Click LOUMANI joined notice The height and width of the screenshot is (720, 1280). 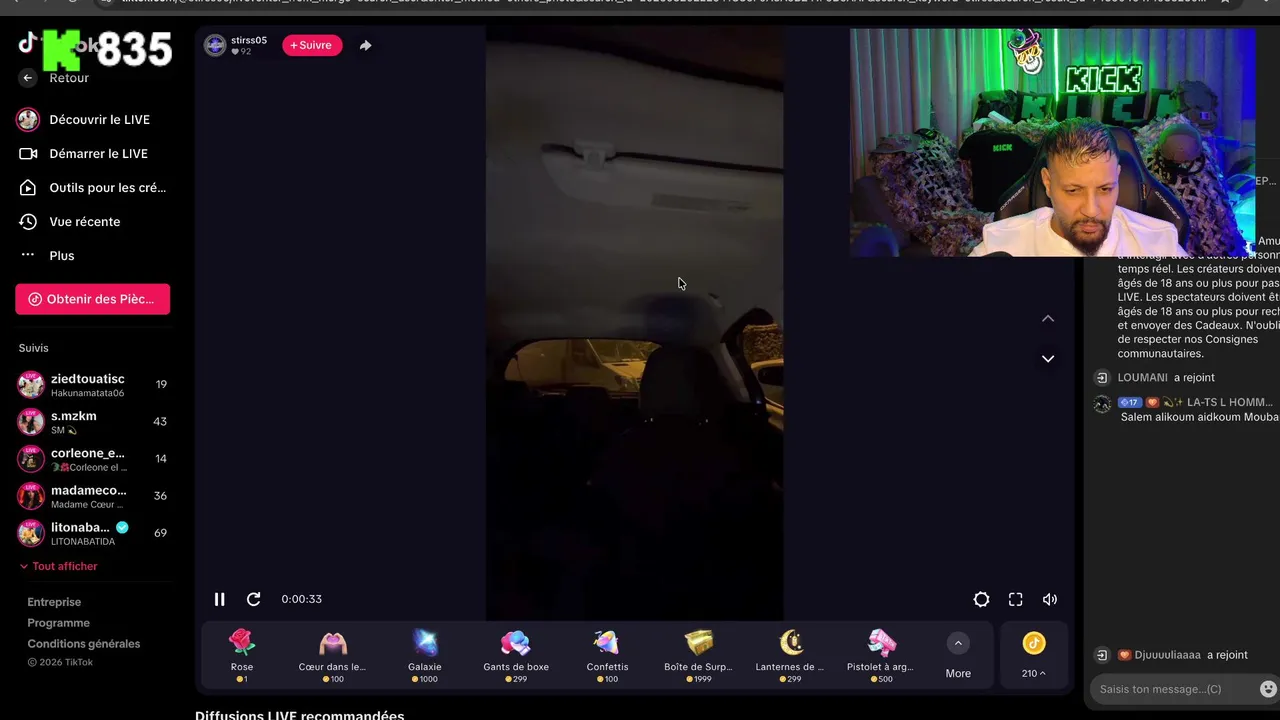[x=1155, y=378]
